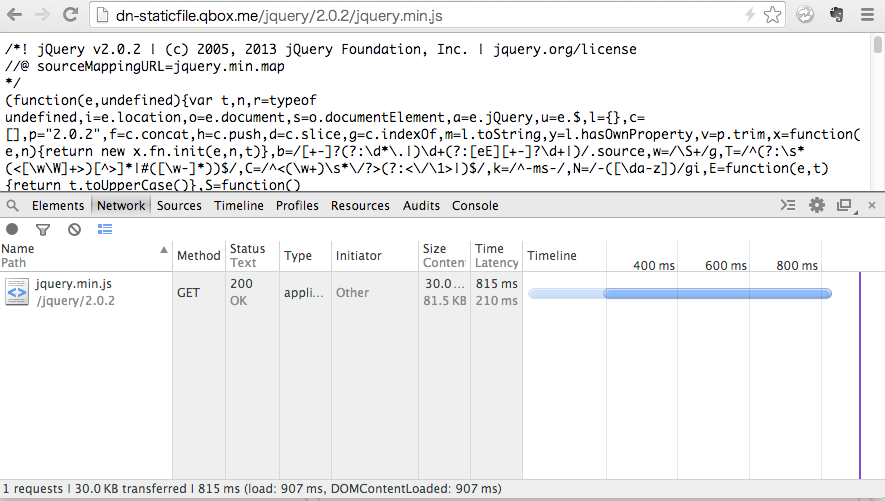This screenshot has height=501, width=885.
Task: Click the lightning bolt icon in address bar
Action: 750,15
